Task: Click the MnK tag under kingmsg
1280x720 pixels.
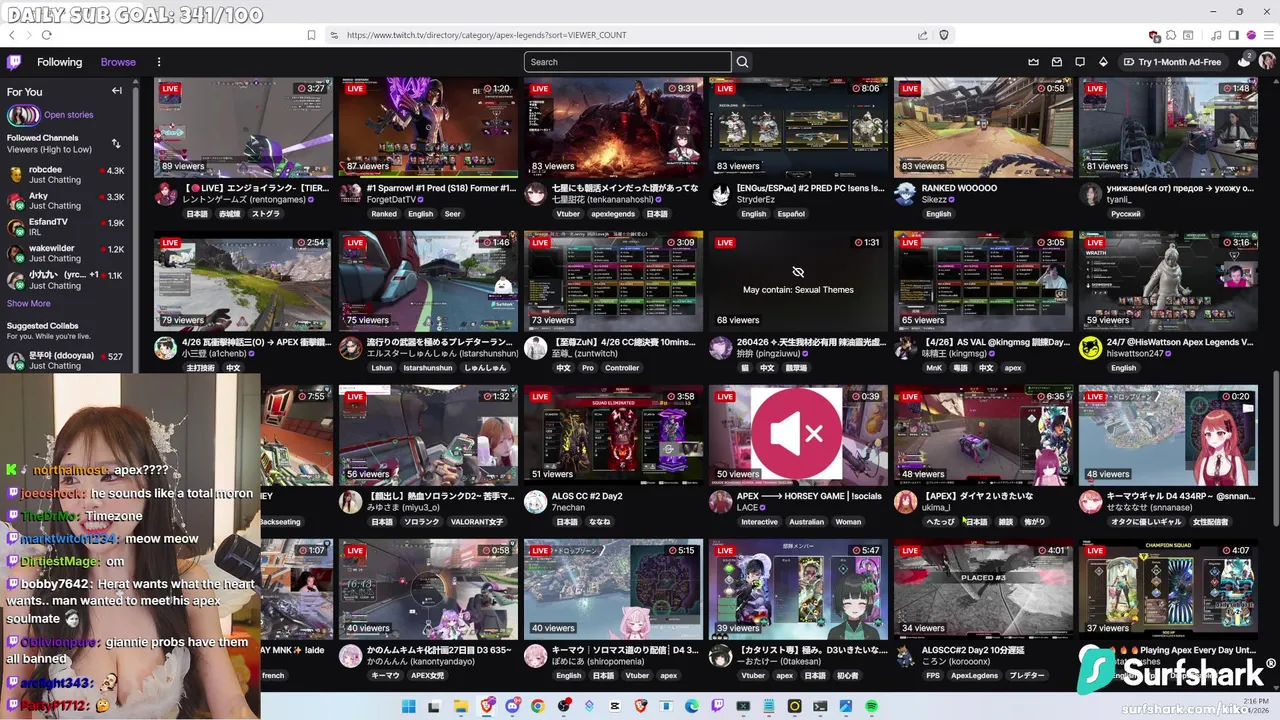Action: [933, 368]
